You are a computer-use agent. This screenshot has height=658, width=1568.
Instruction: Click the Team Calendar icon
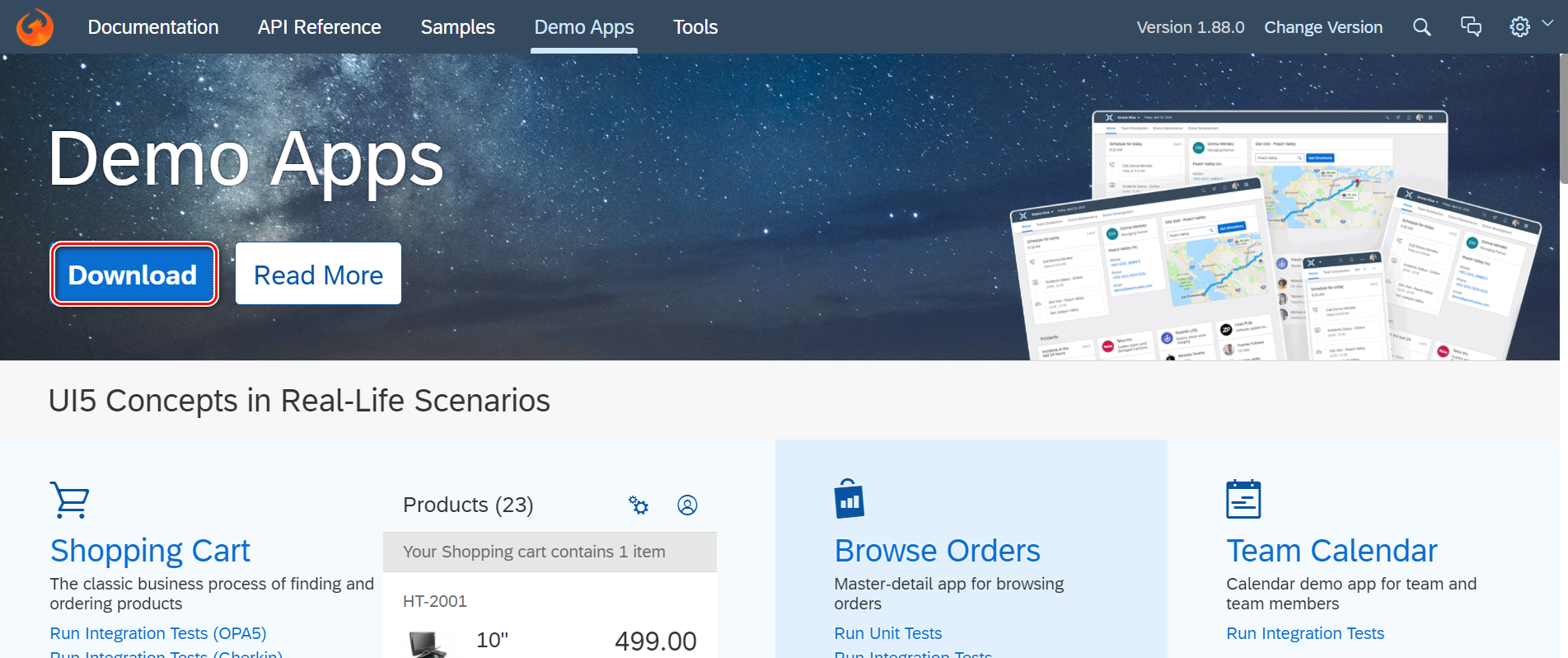1243,499
